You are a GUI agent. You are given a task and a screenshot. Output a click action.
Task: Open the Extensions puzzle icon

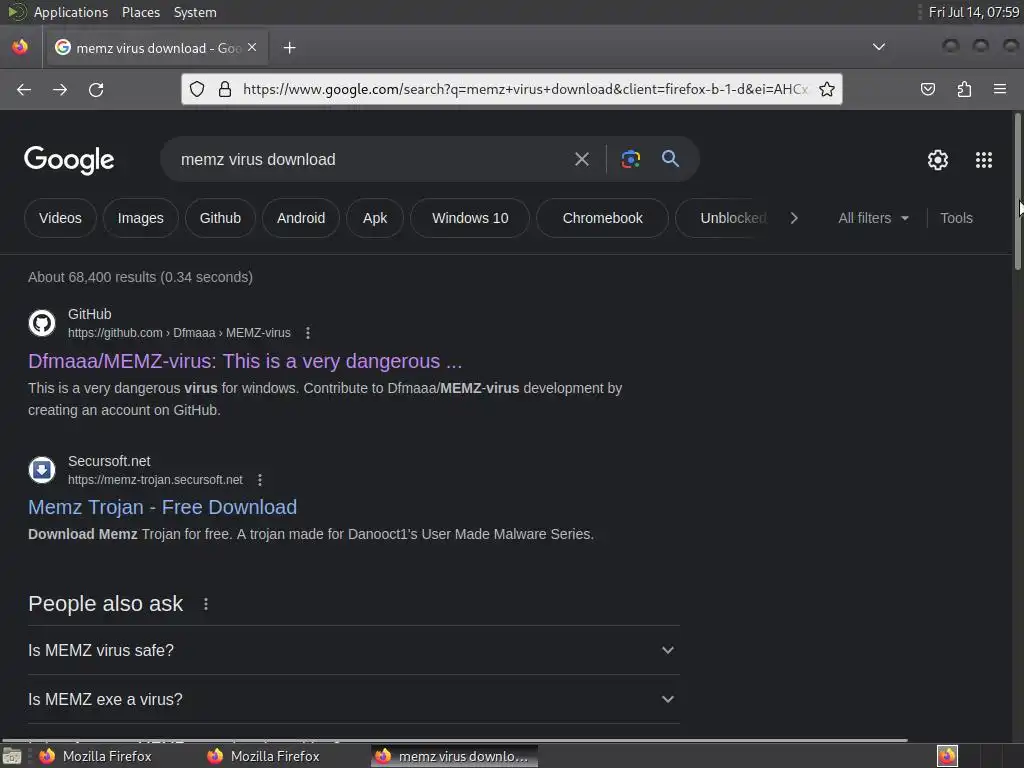click(964, 89)
